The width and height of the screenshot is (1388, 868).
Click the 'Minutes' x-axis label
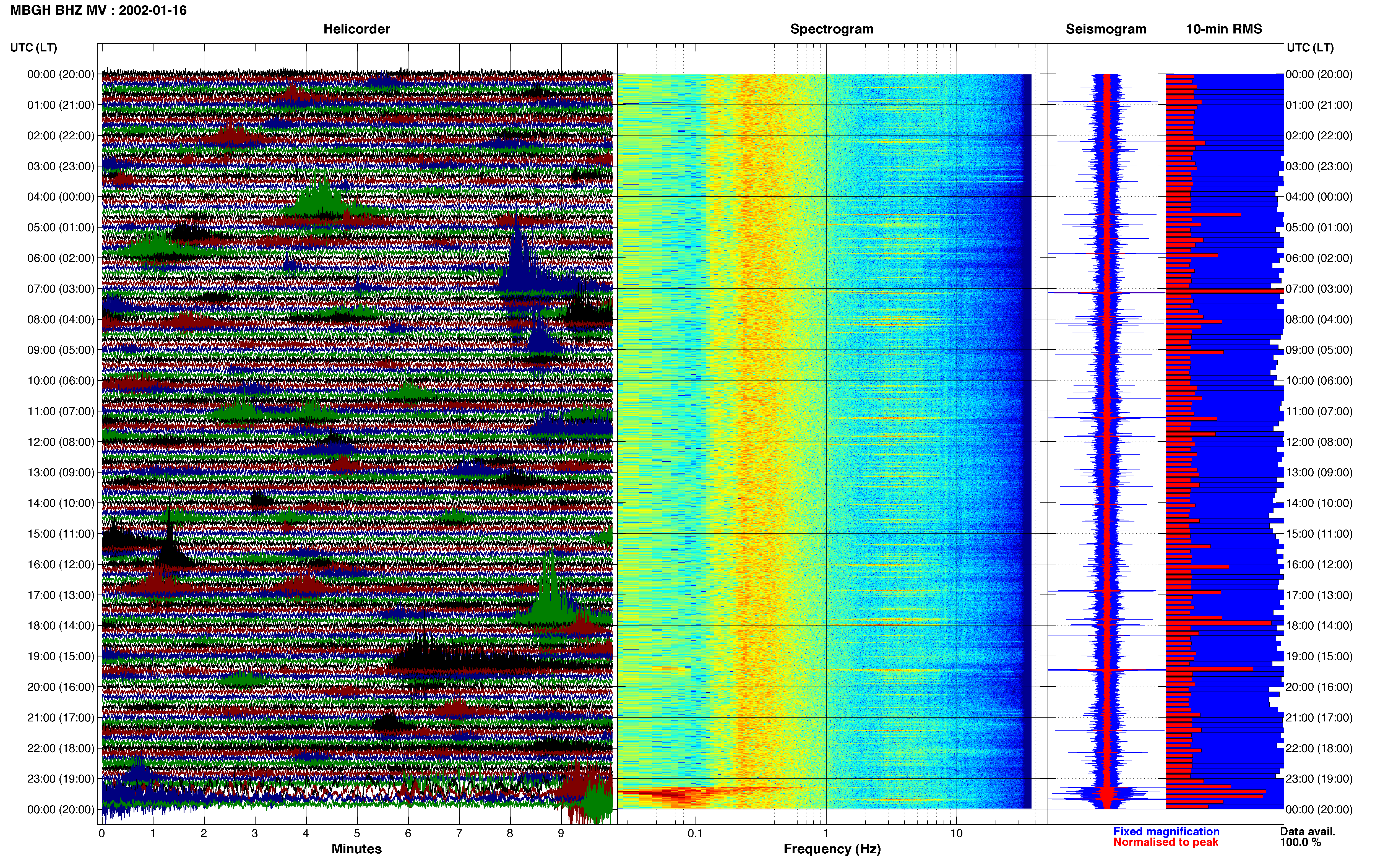356,849
